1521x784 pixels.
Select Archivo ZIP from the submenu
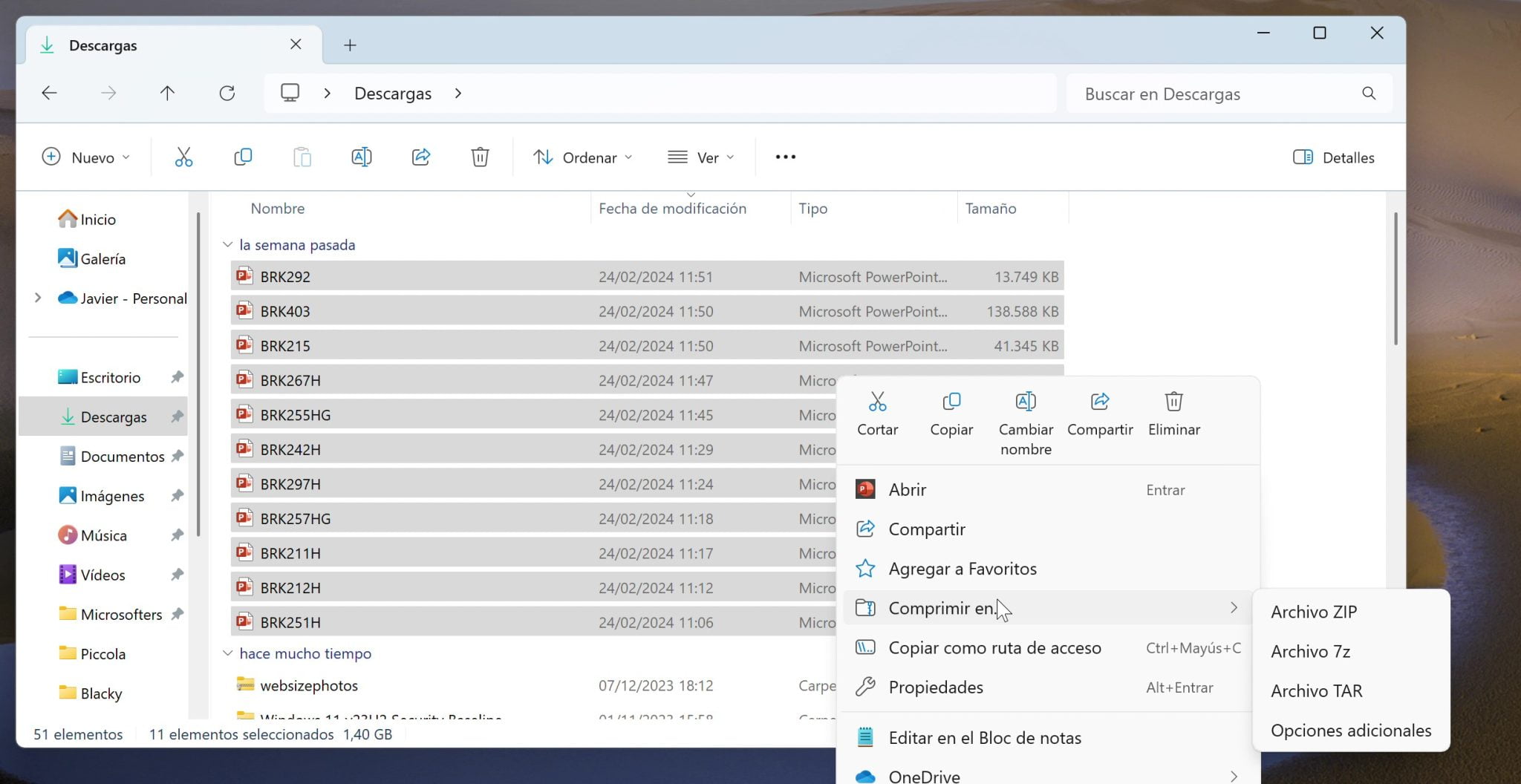pos(1313,611)
